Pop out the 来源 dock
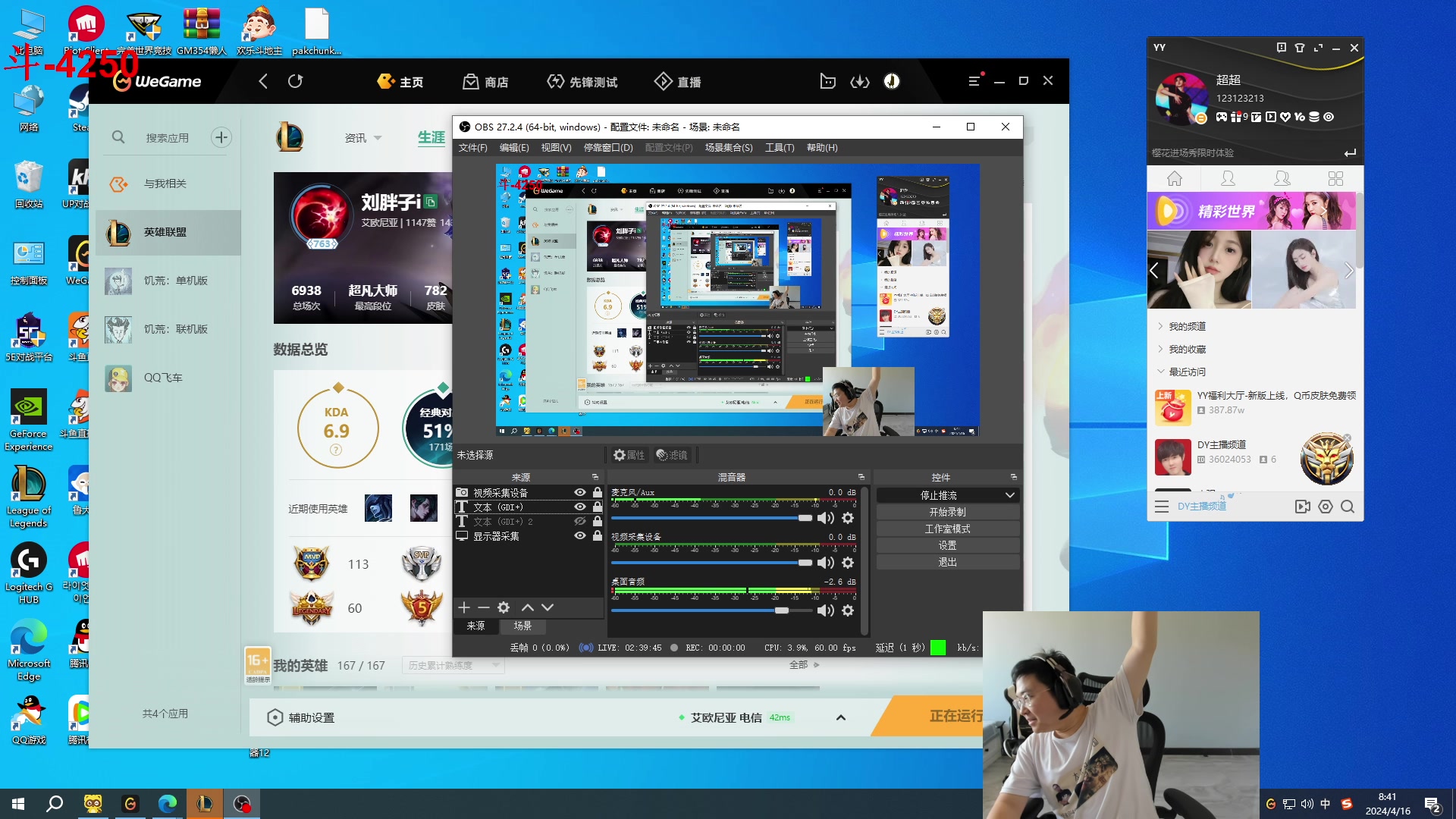Viewport: 1456px width, 819px height. coord(595,477)
